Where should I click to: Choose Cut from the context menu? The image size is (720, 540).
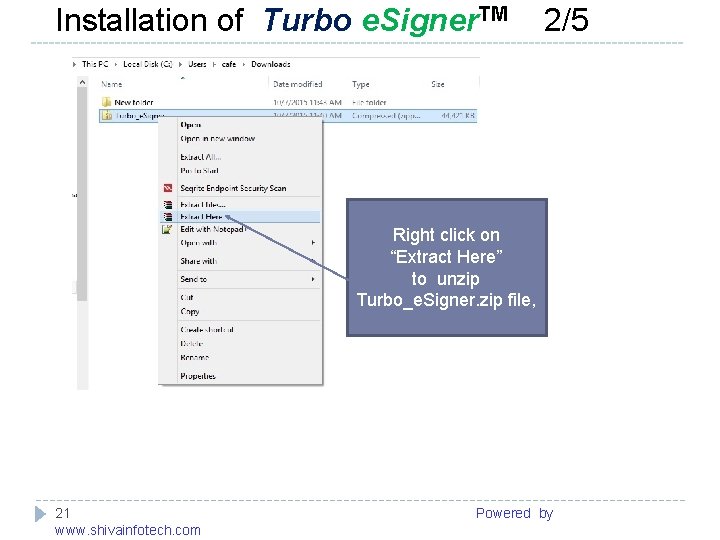point(187,298)
